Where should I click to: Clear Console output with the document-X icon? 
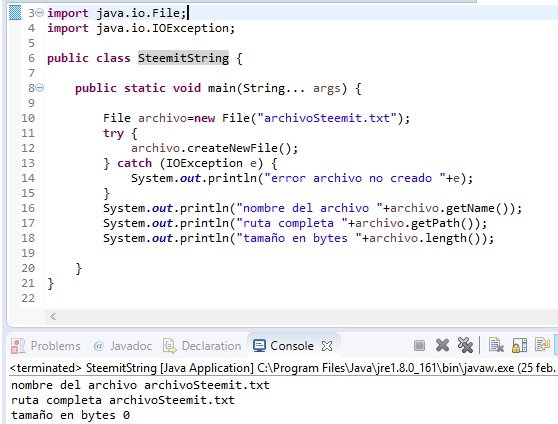click(x=496, y=345)
